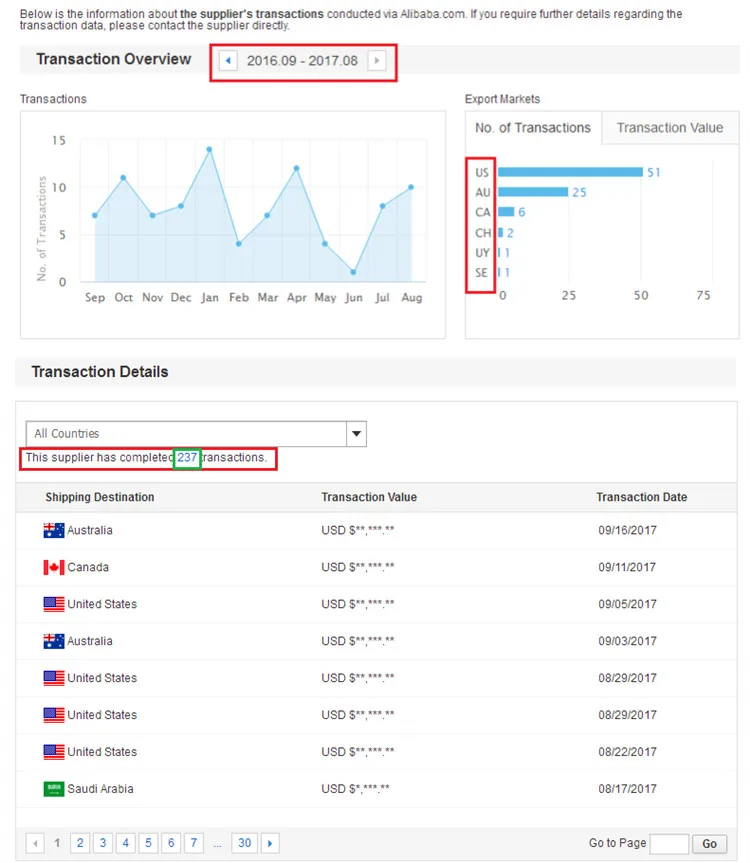
Task: Click the first Australia flag icon
Action: click(x=54, y=530)
